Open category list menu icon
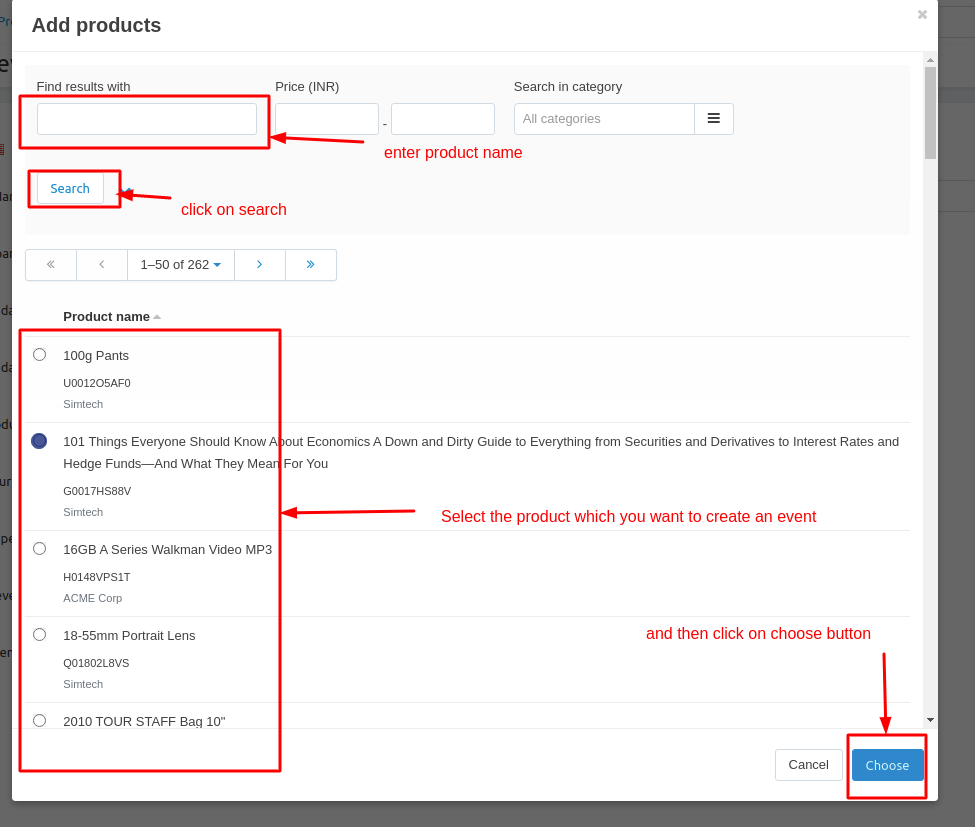 click(714, 119)
